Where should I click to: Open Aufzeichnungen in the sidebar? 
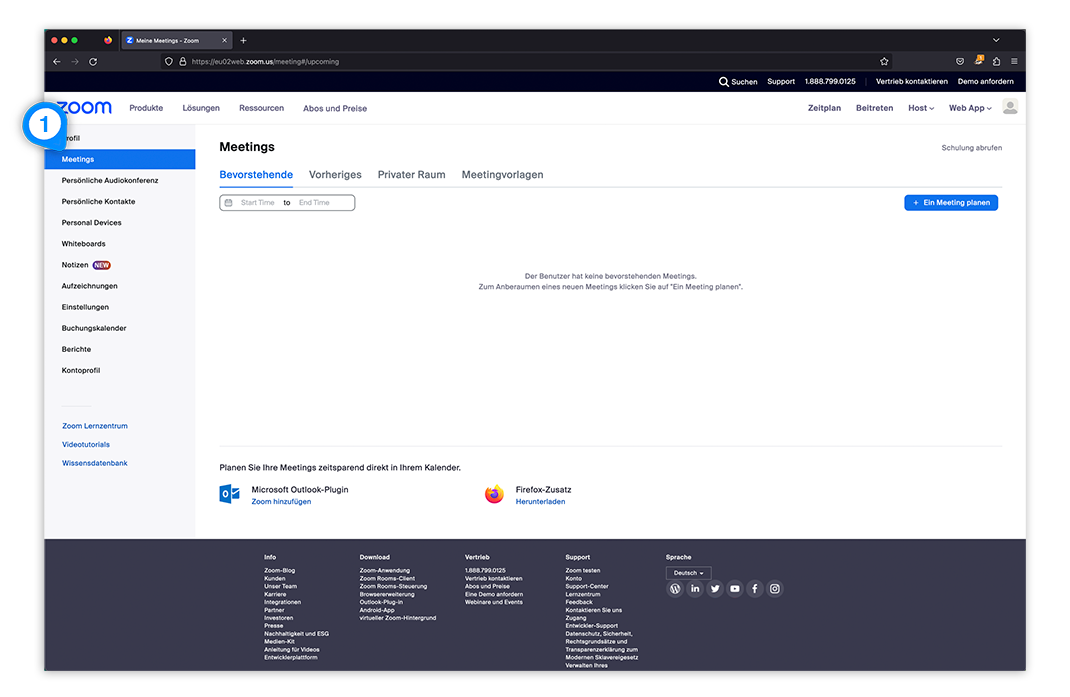tap(90, 286)
